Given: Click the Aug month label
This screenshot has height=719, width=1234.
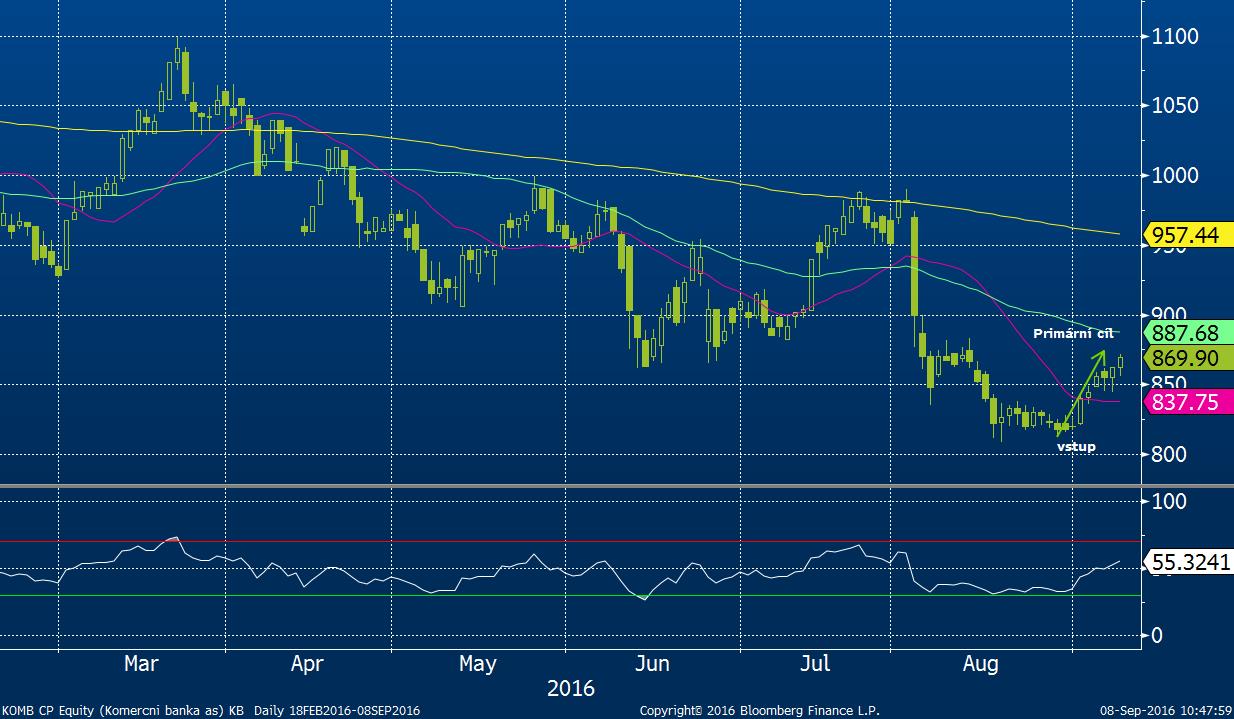Looking at the screenshot, I should (x=981, y=663).
